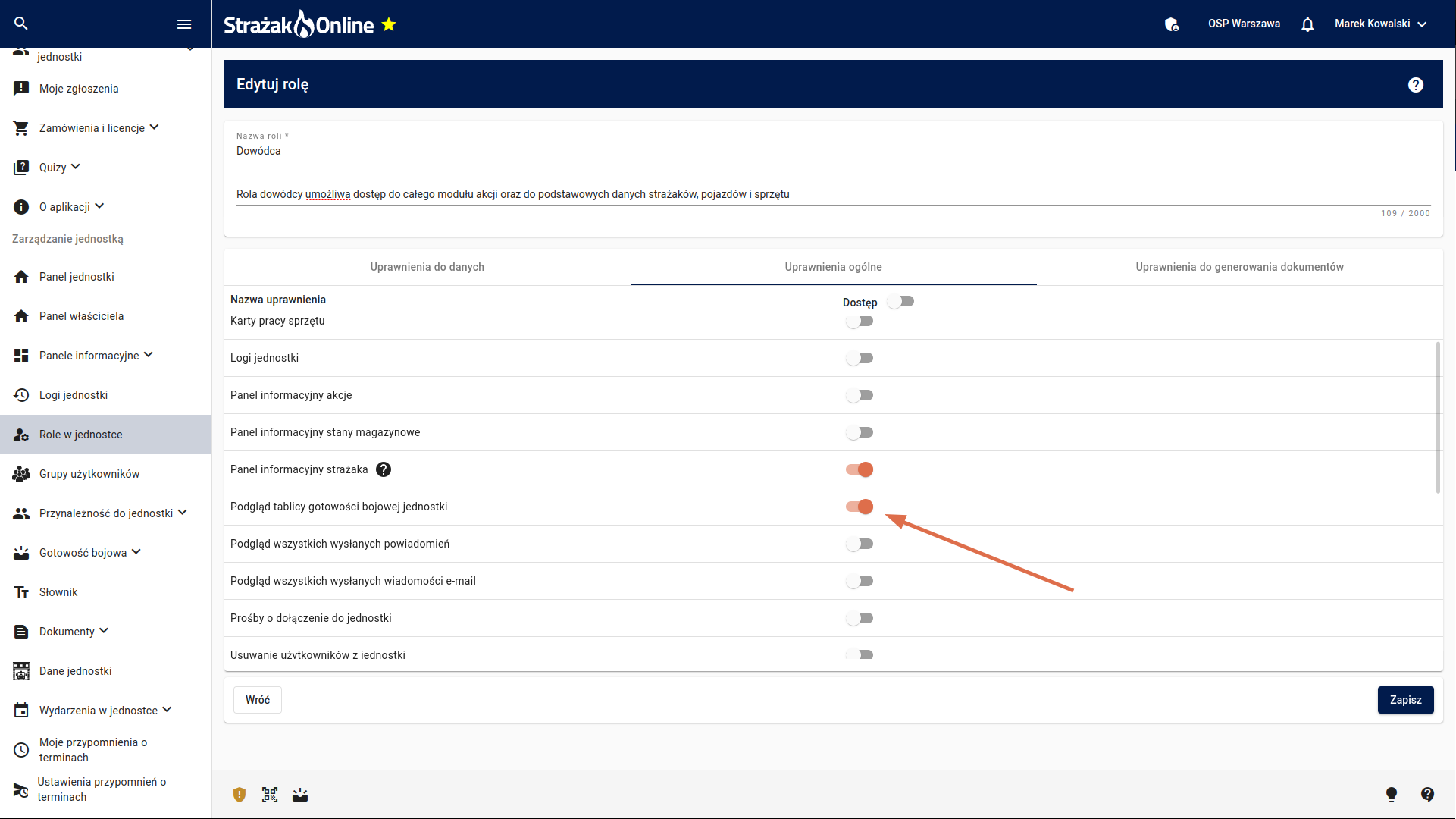The width and height of the screenshot is (1456, 819).
Task: Toggle master Dostęp switch in header
Action: click(x=901, y=302)
